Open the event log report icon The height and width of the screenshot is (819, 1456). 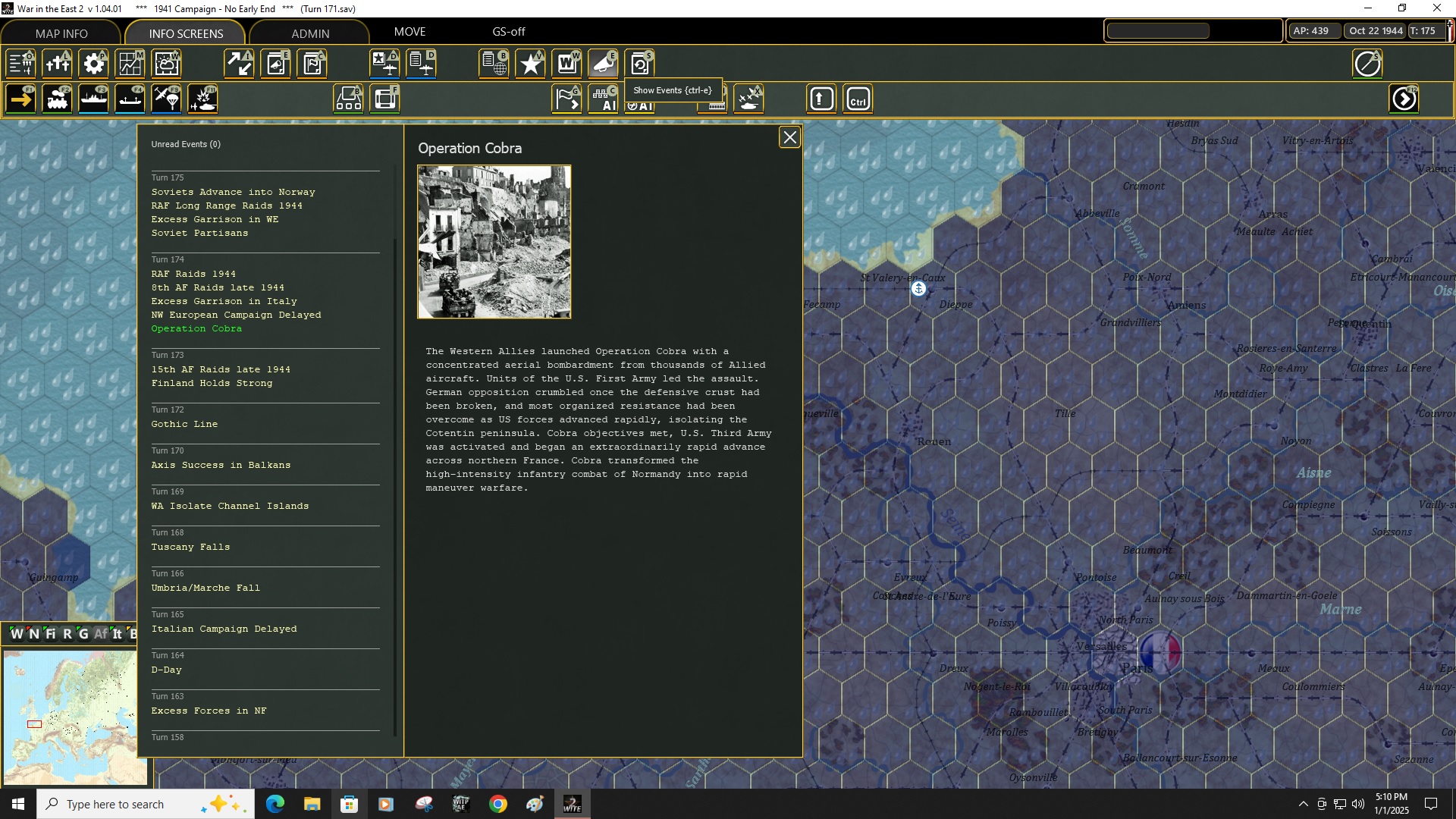click(276, 64)
